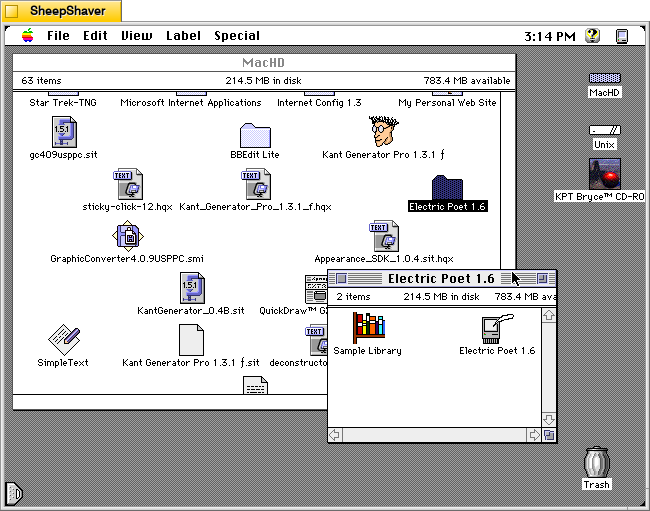This screenshot has width=650, height=511.
Task: Open the File menu
Action: 58,36
